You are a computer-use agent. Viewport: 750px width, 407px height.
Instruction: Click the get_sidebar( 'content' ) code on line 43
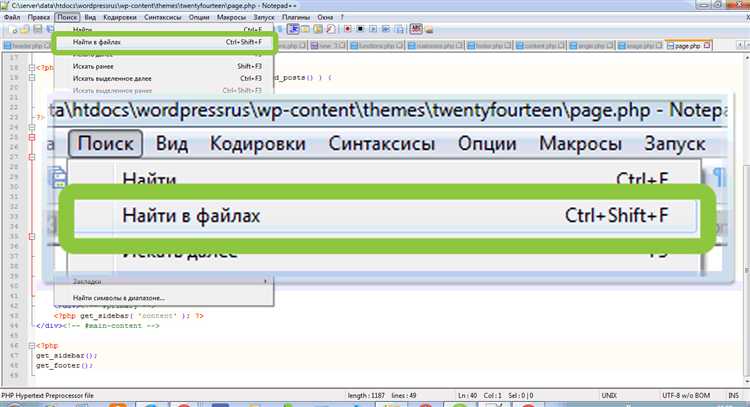(x=133, y=316)
